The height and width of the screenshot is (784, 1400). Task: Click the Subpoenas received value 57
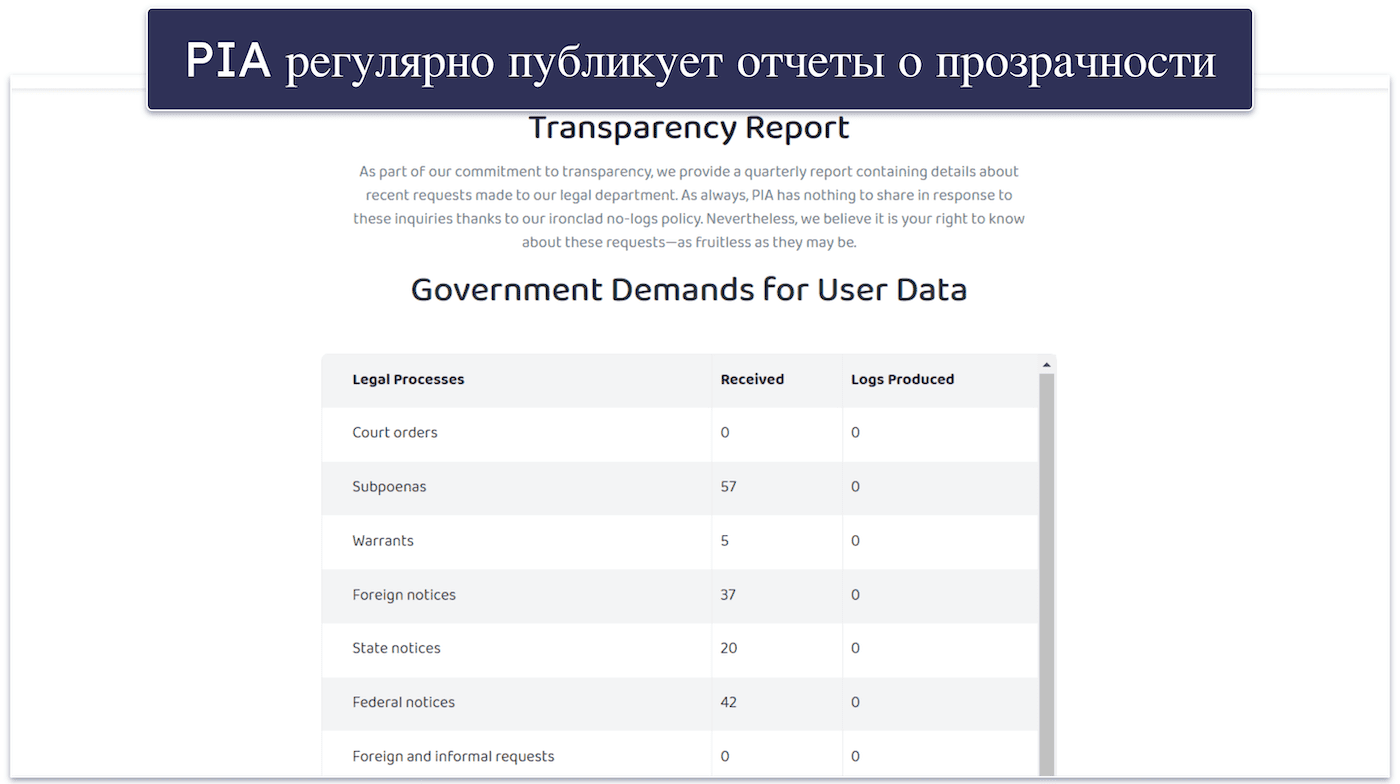728,487
